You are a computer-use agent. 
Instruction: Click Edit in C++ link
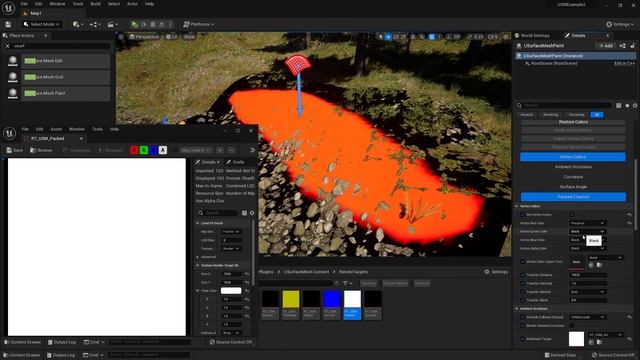624,64
